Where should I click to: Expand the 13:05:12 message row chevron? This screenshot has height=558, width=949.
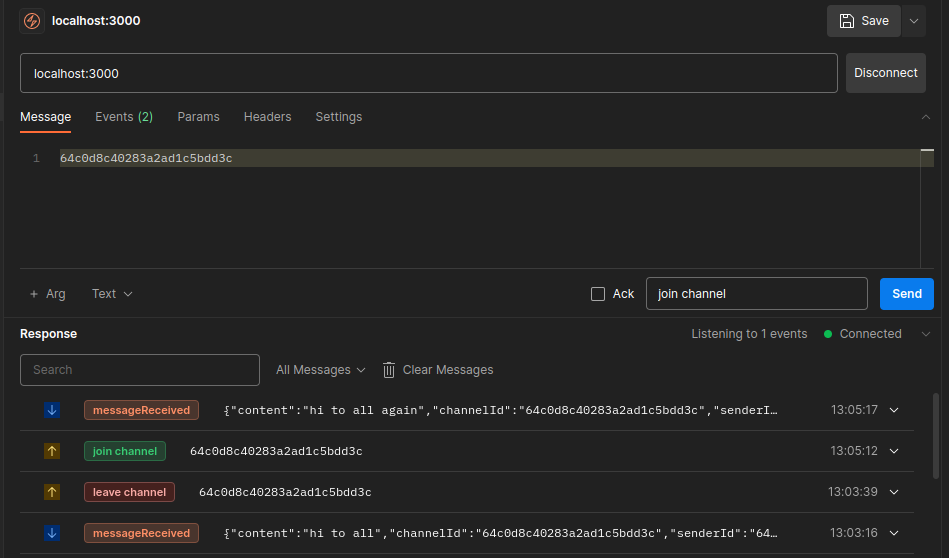[894, 451]
